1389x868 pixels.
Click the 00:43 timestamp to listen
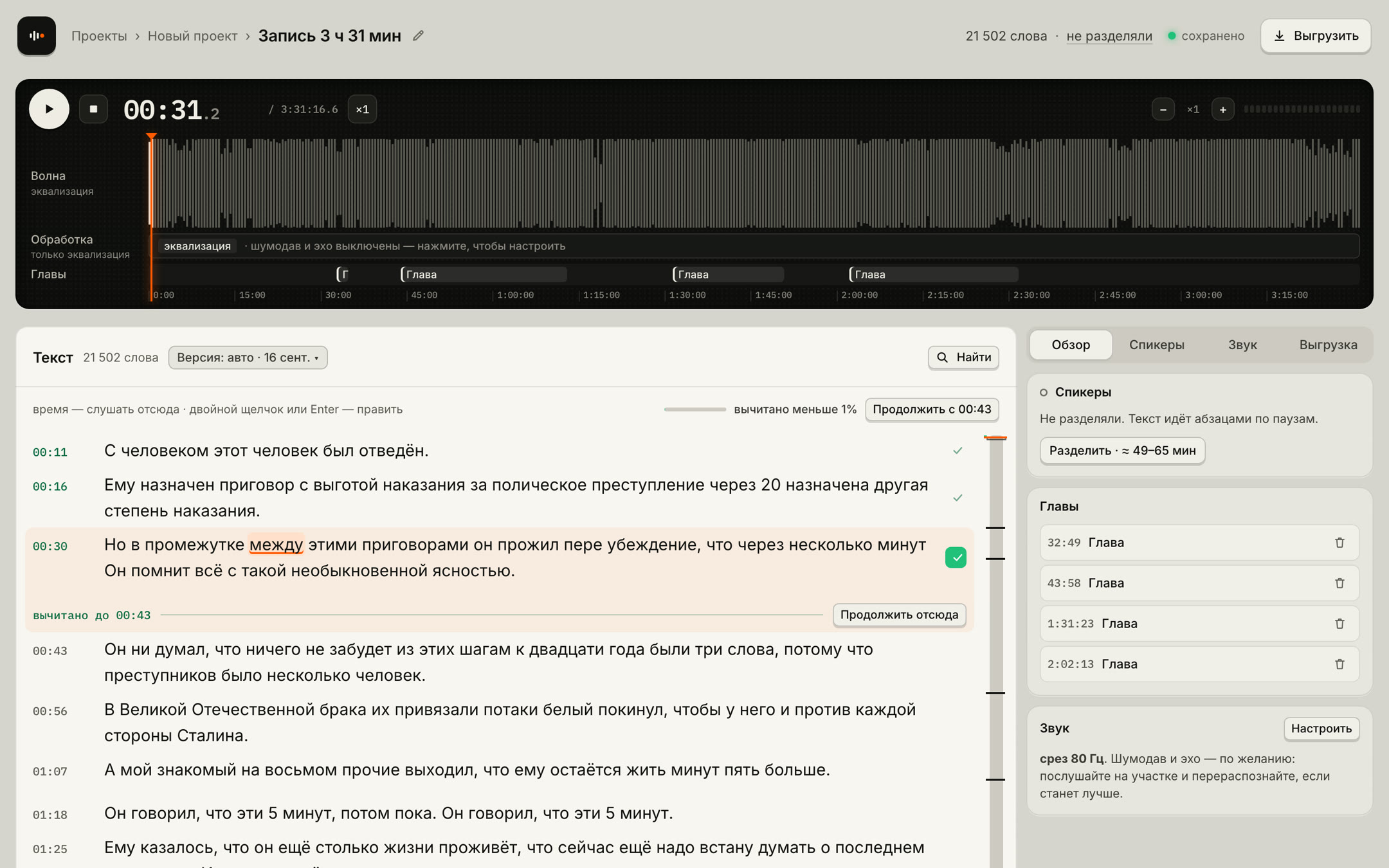pos(50,651)
